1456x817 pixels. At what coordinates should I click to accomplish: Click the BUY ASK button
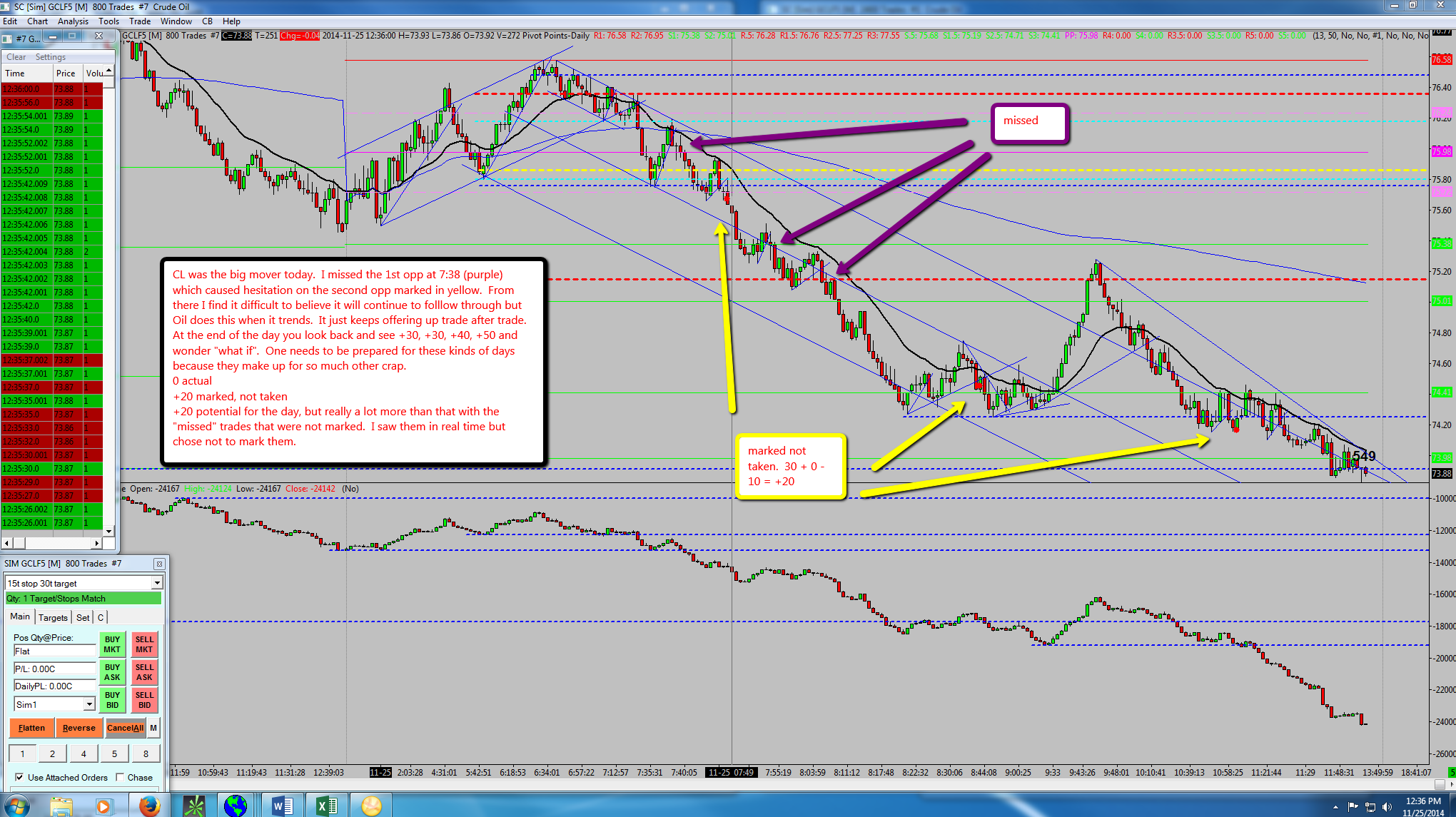point(112,672)
